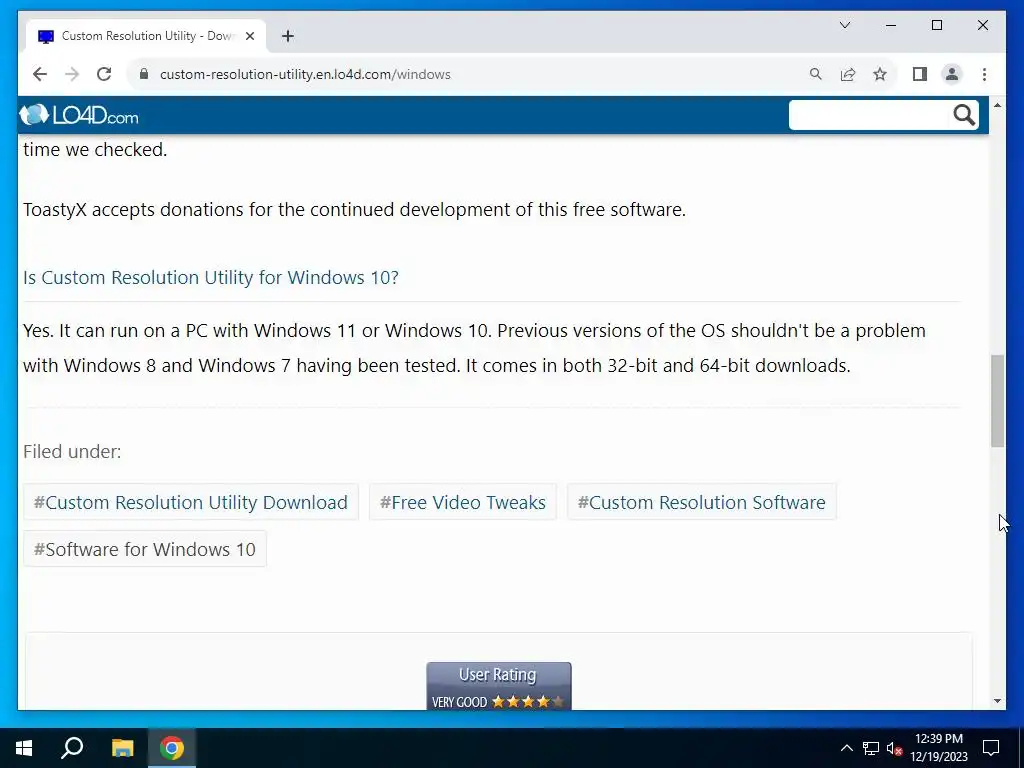
Task: Submit search with magnifier icon
Action: click(x=964, y=115)
